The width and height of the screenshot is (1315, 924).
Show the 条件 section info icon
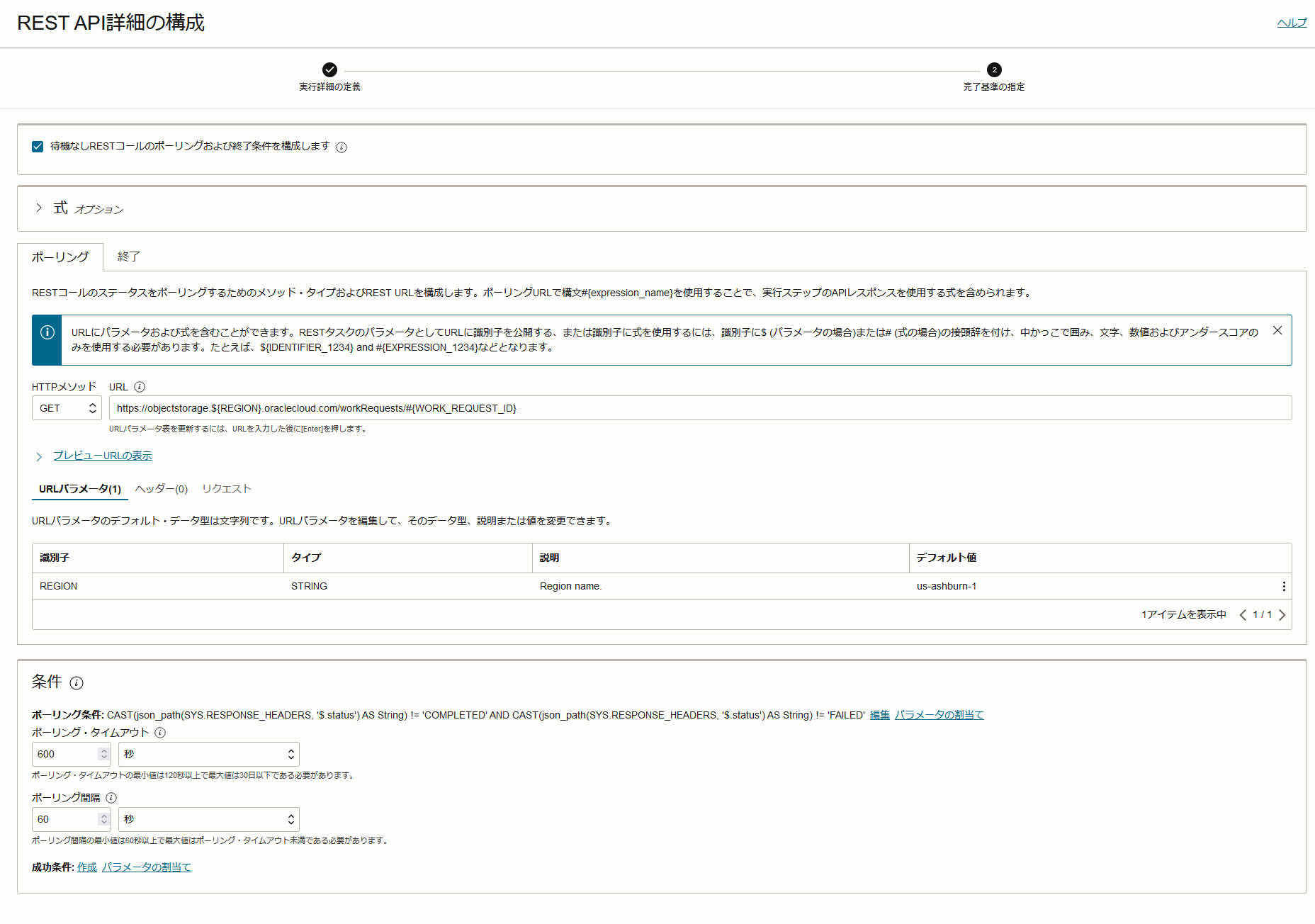(x=77, y=683)
